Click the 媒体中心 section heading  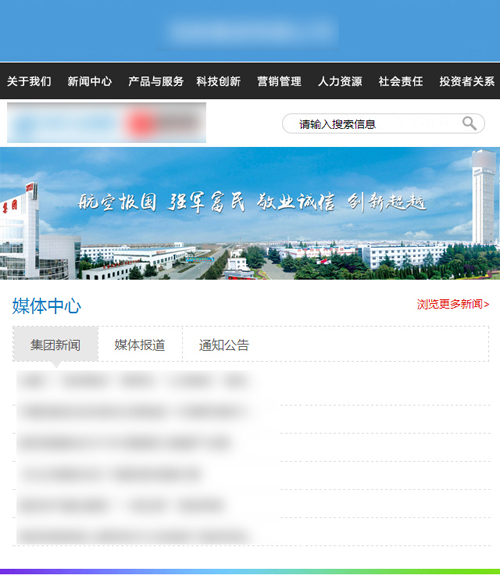click(x=47, y=306)
